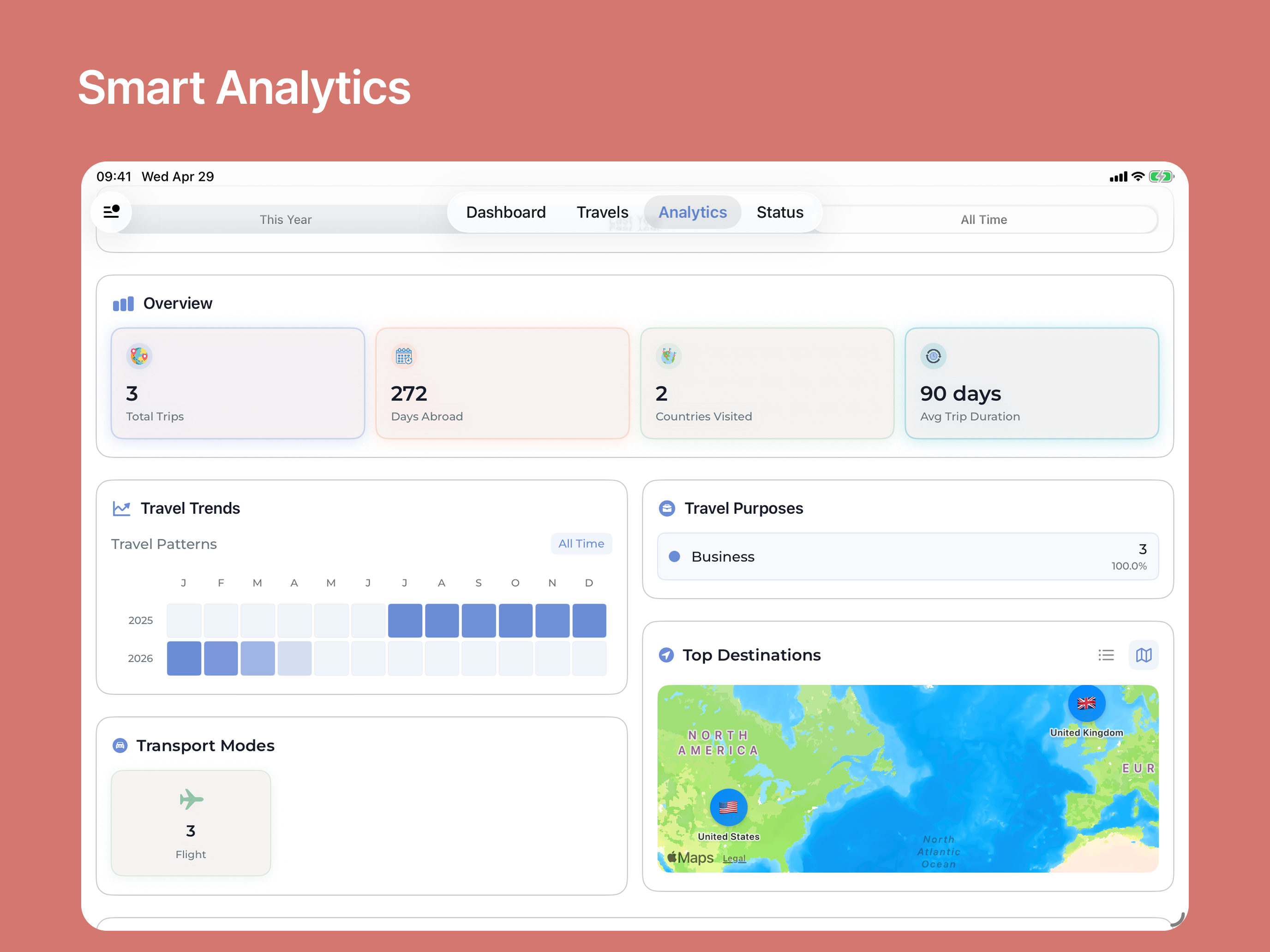
Task: Click the January 2026 heatmap cell
Action: pyautogui.click(x=184, y=658)
